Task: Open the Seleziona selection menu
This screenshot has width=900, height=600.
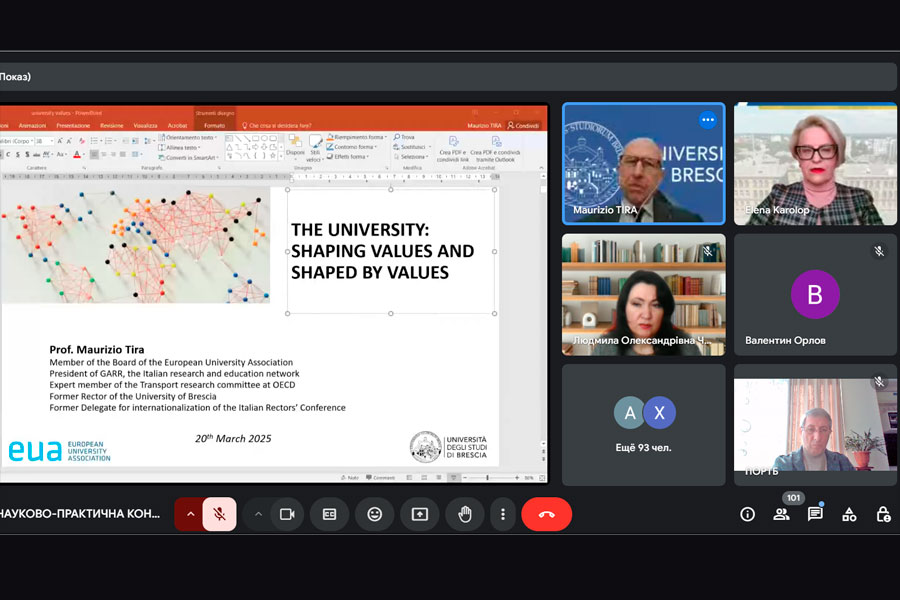Action: click(x=410, y=156)
